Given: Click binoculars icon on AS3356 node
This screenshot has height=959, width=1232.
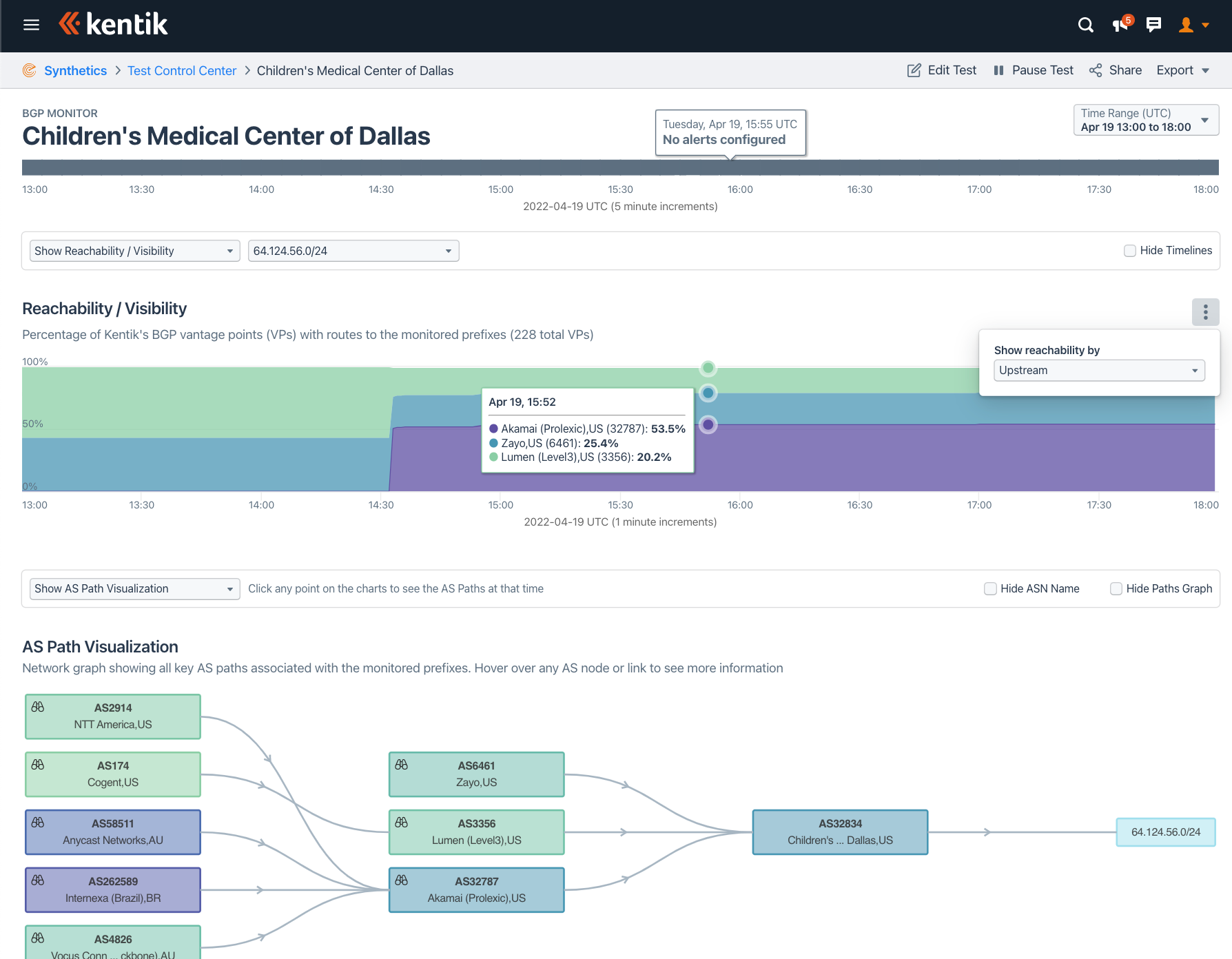Looking at the screenshot, I should (x=402, y=823).
